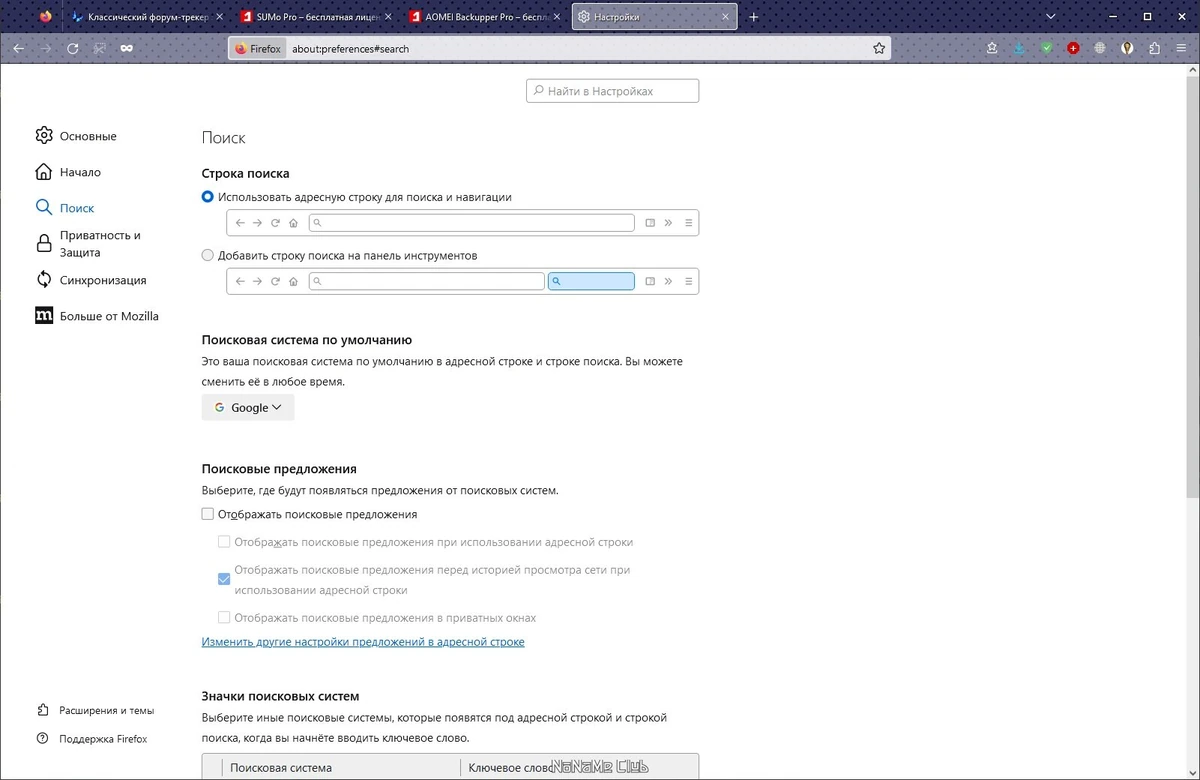Switch to AOMEI Backupper Pro tab
The width and height of the screenshot is (1200, 780).
pos(487,17)
